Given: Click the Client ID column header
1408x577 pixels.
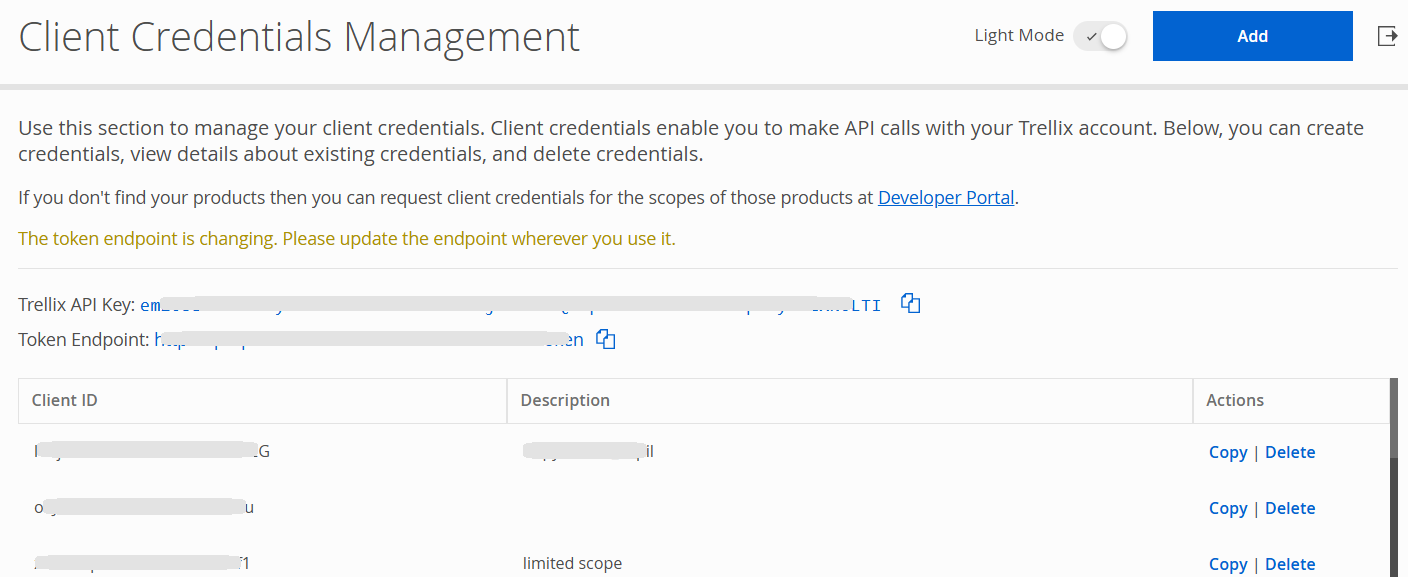Looking at the screenshot, I should click(263, 400).
